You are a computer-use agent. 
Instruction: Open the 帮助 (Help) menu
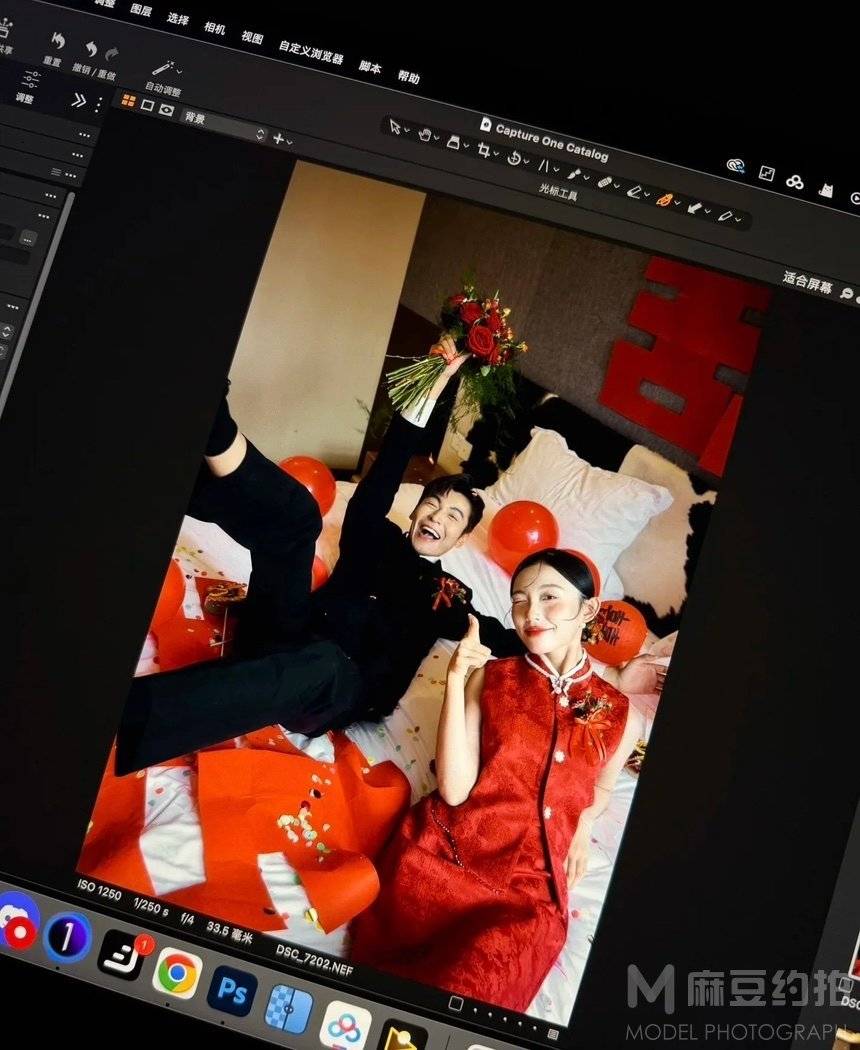409,77
